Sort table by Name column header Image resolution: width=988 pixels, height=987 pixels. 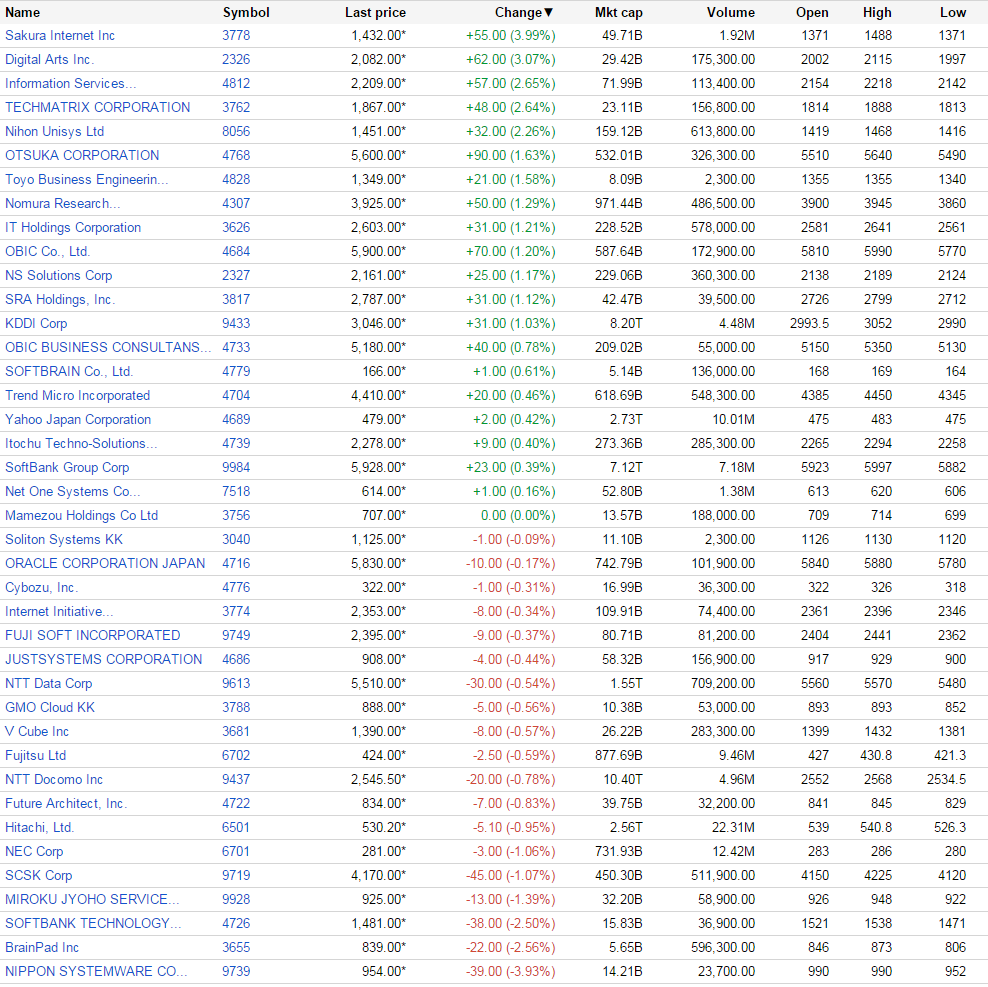click(23, 13)
